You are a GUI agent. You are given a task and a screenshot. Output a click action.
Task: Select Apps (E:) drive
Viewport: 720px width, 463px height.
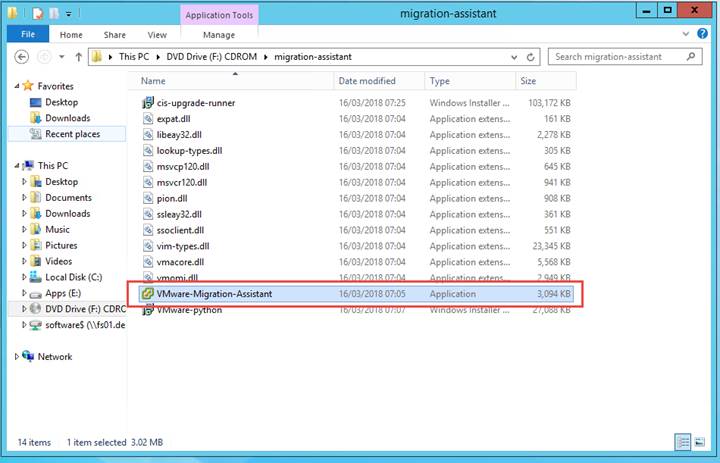tap(63, 293)
